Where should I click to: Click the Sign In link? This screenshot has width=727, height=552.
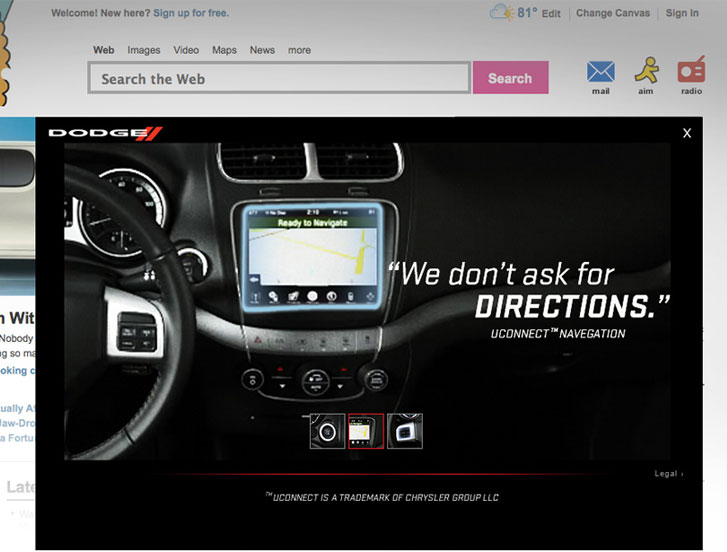click(682, 13)
